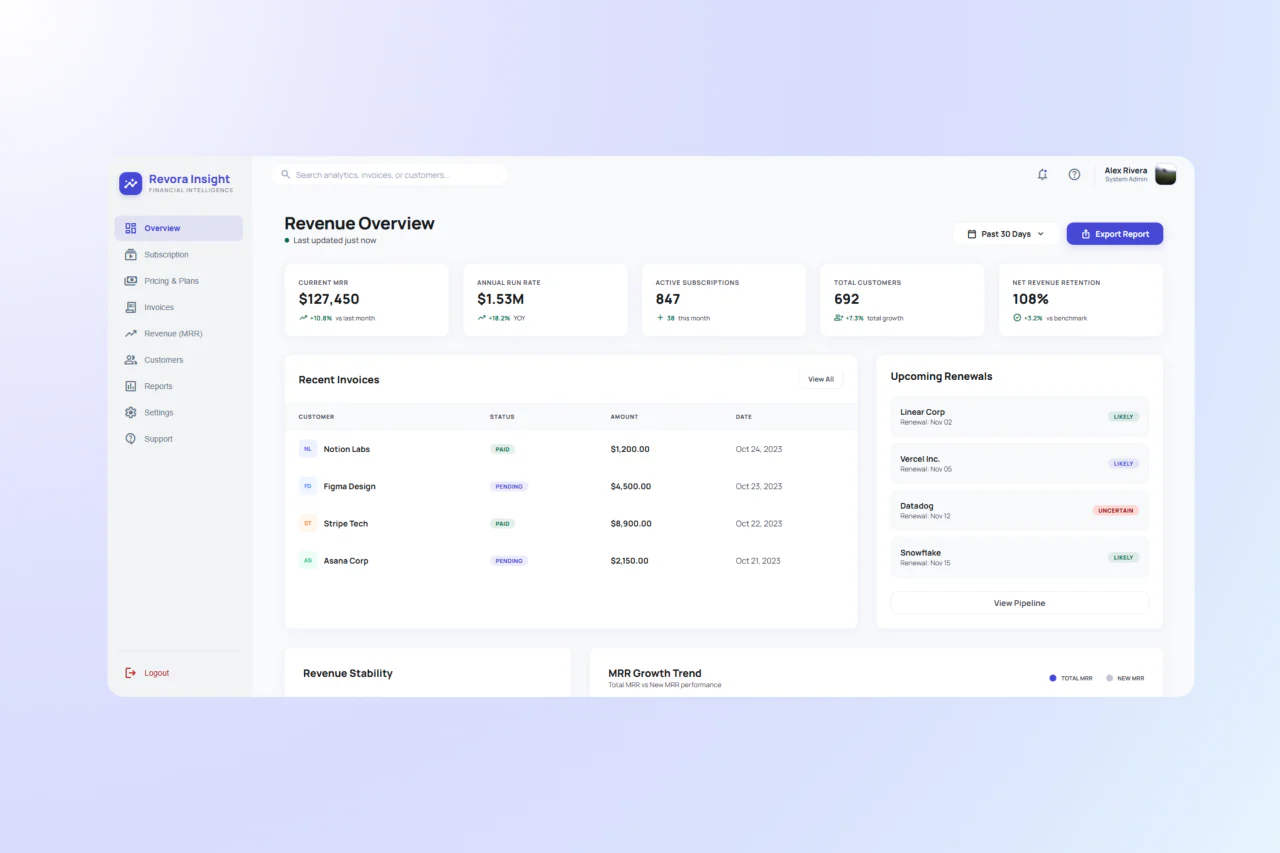
Task: Click the View Pipeline button
Action: pyautogui.click(x=1019, y=603)
